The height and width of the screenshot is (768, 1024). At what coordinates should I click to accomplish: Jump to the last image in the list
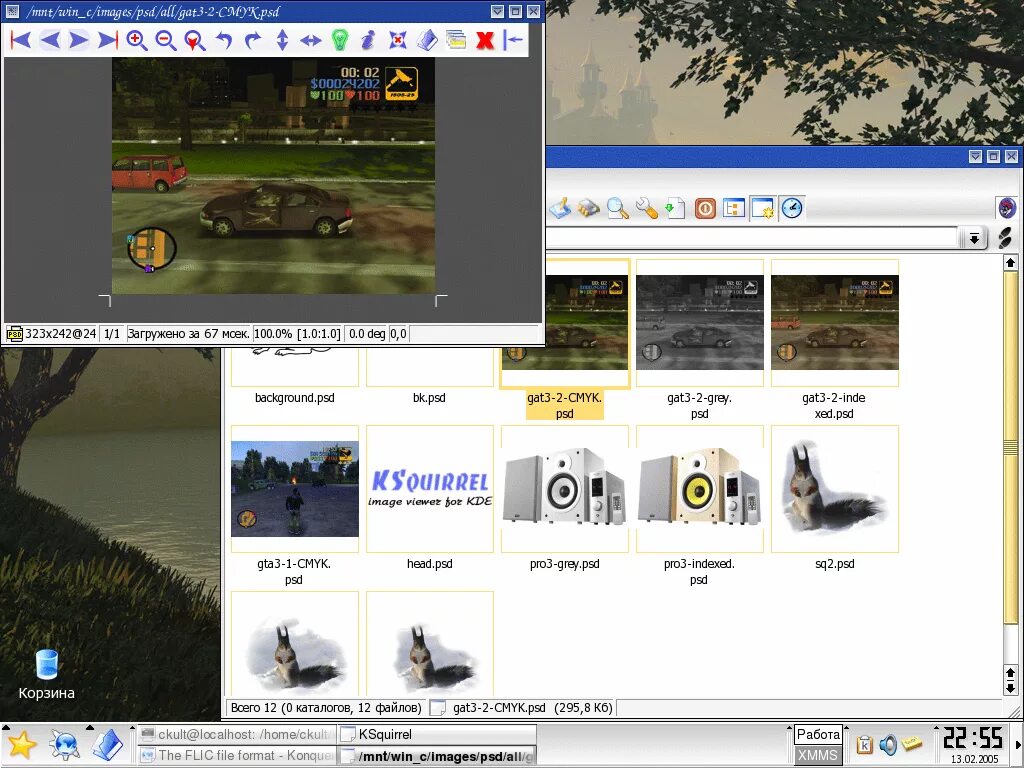[108, 40]
